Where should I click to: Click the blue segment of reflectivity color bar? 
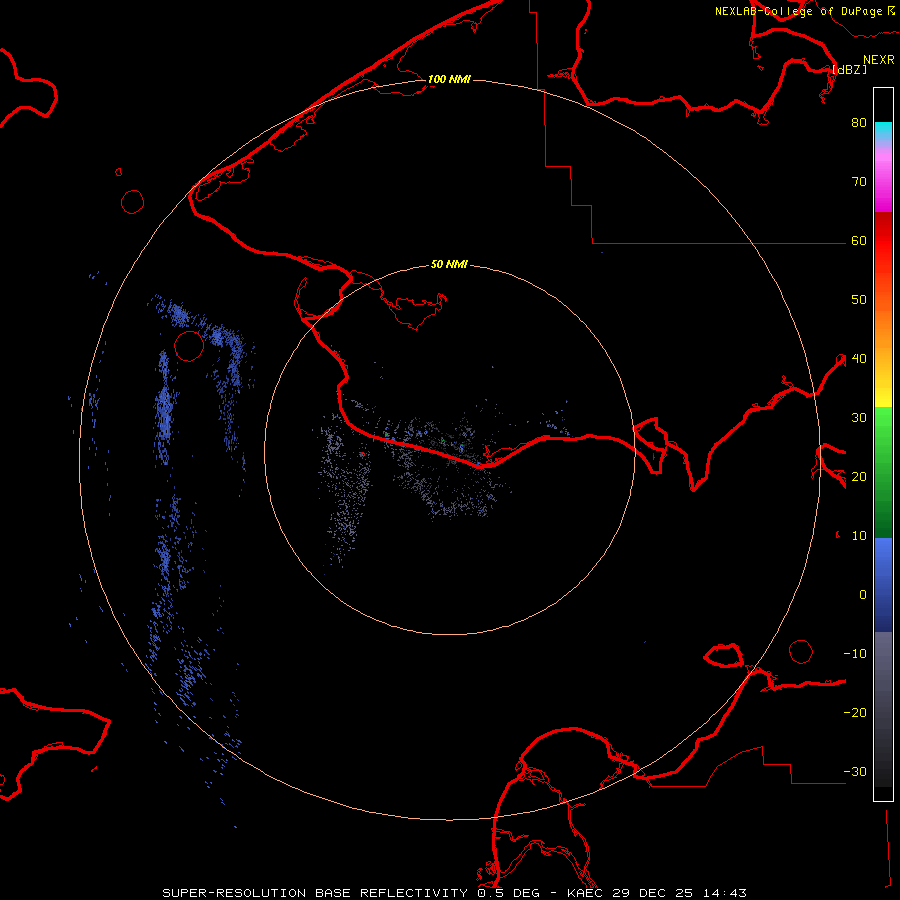click(883, 585)
